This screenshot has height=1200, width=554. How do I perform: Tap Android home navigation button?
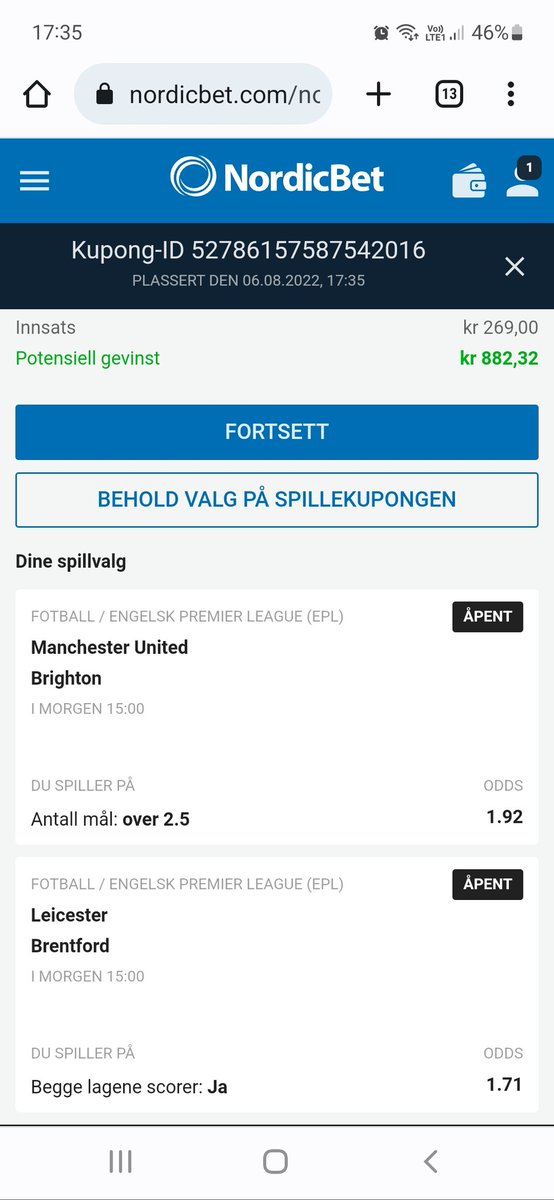pos(276,1161)
